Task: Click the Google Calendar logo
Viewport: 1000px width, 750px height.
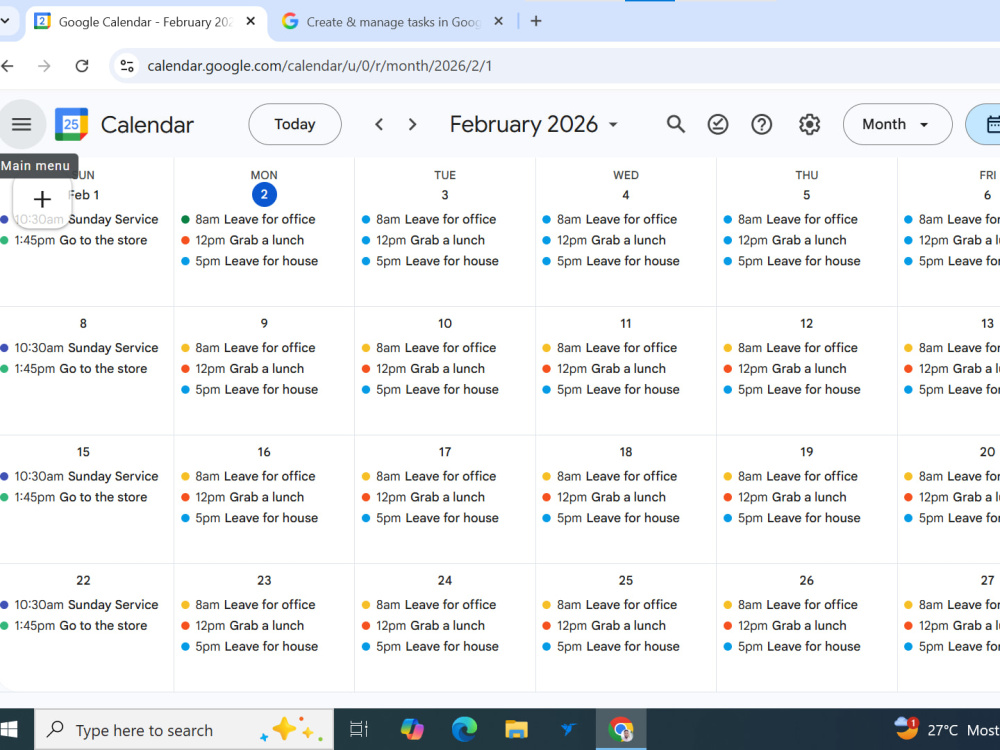Action: point(71,124)
